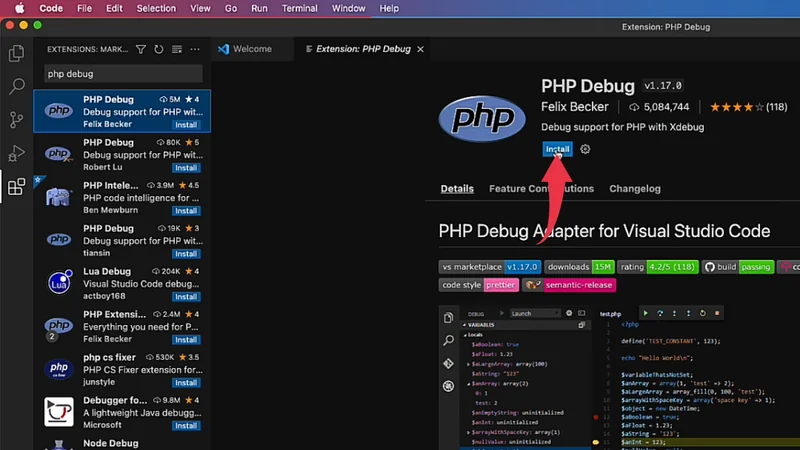Close the Extension: PHP Debug tab
This screenshot has width=800, height=450.
pyautogui.click(x=421, y=49)
